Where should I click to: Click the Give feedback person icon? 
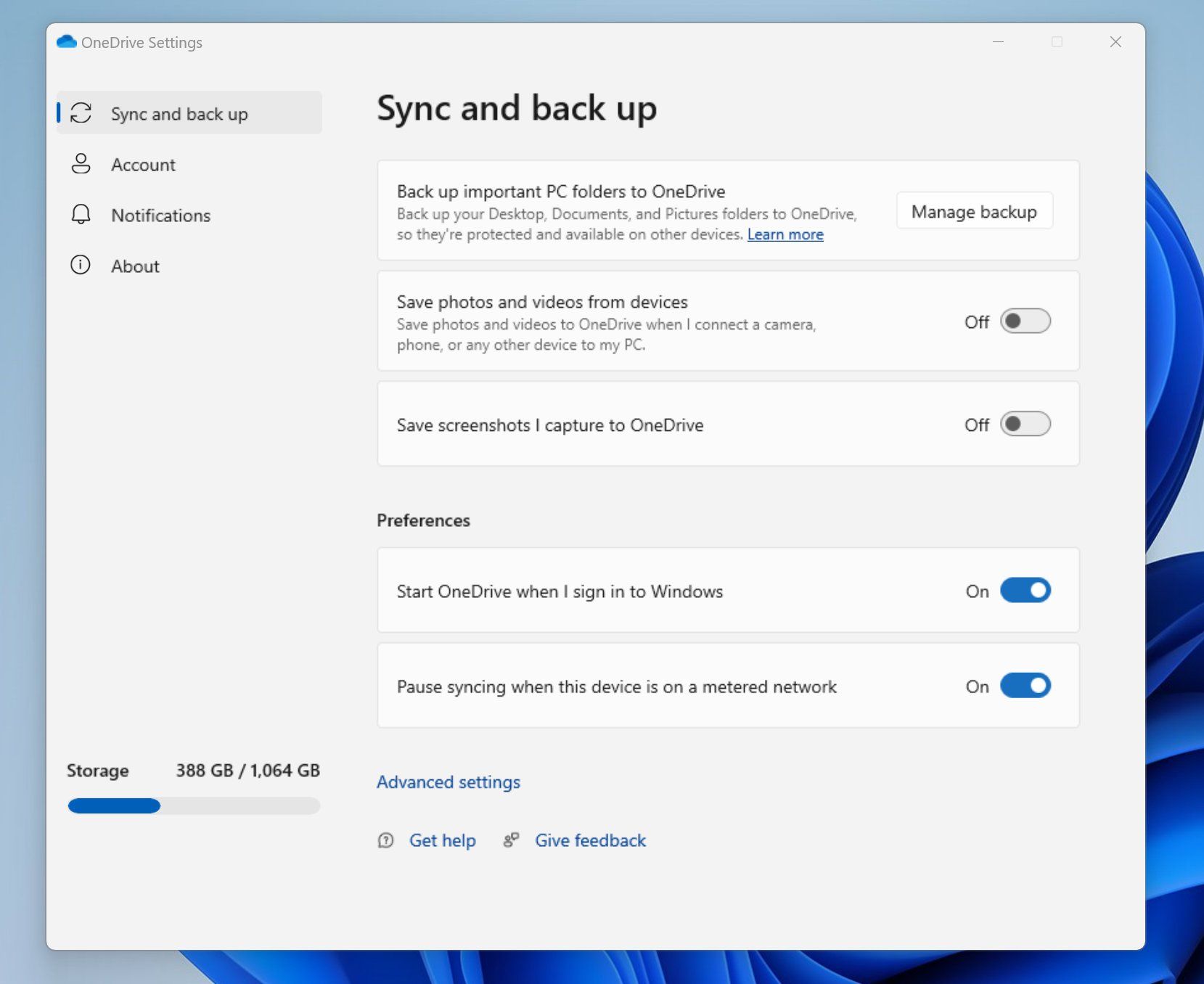click(510, 840)
